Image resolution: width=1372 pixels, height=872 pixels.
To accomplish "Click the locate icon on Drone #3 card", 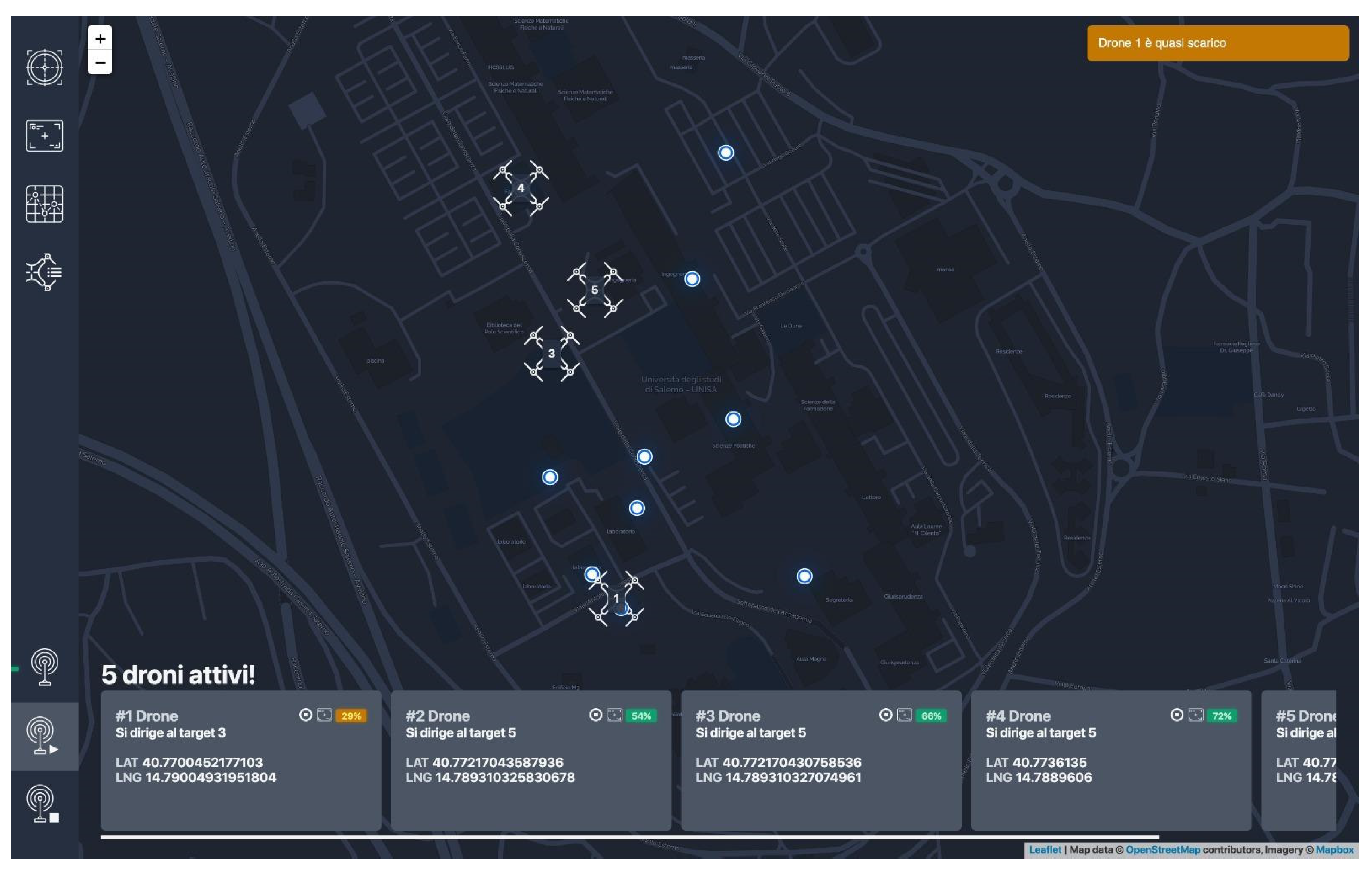I will (x=885, y=715).
